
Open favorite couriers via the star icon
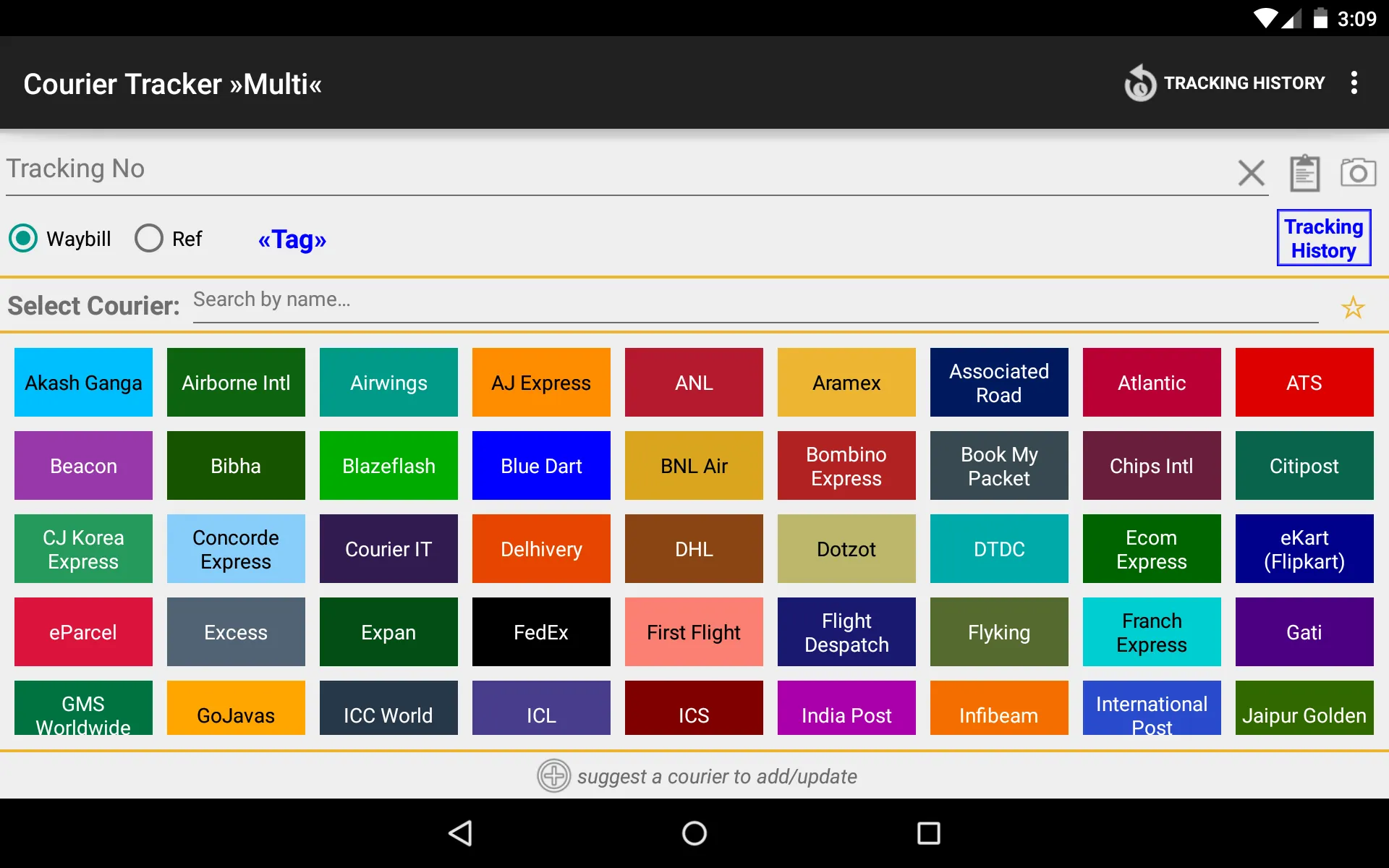[x=1353, y=307]
